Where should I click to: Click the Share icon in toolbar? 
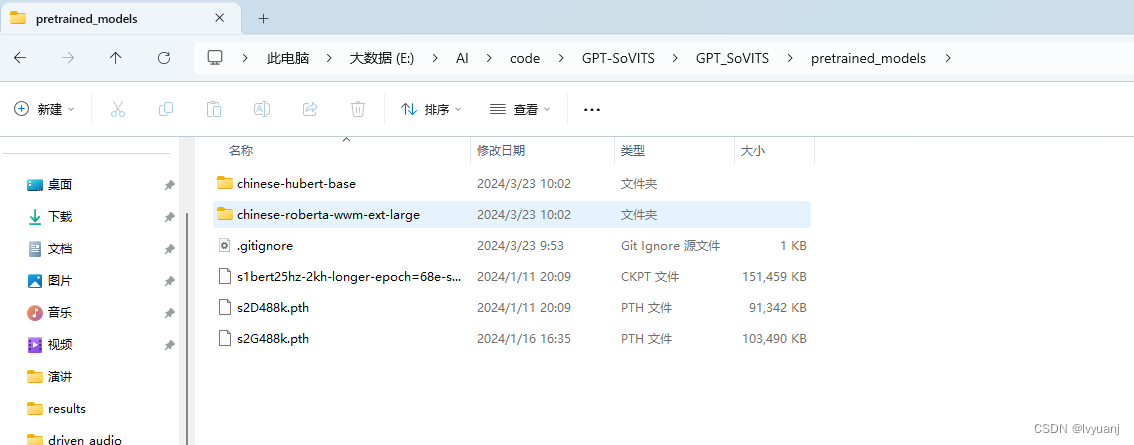(310, 109)
